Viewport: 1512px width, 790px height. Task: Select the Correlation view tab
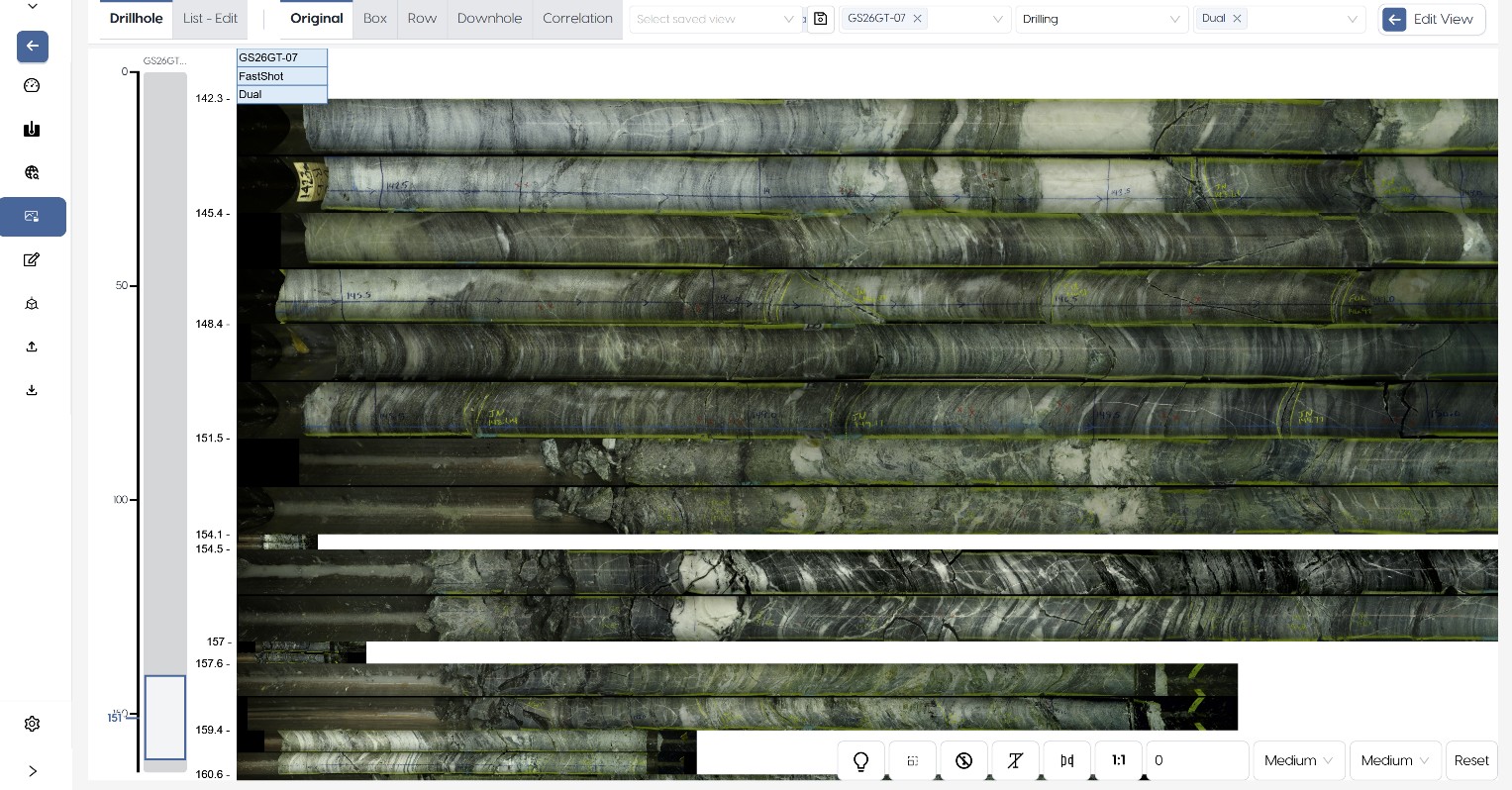tap(577, 19)
